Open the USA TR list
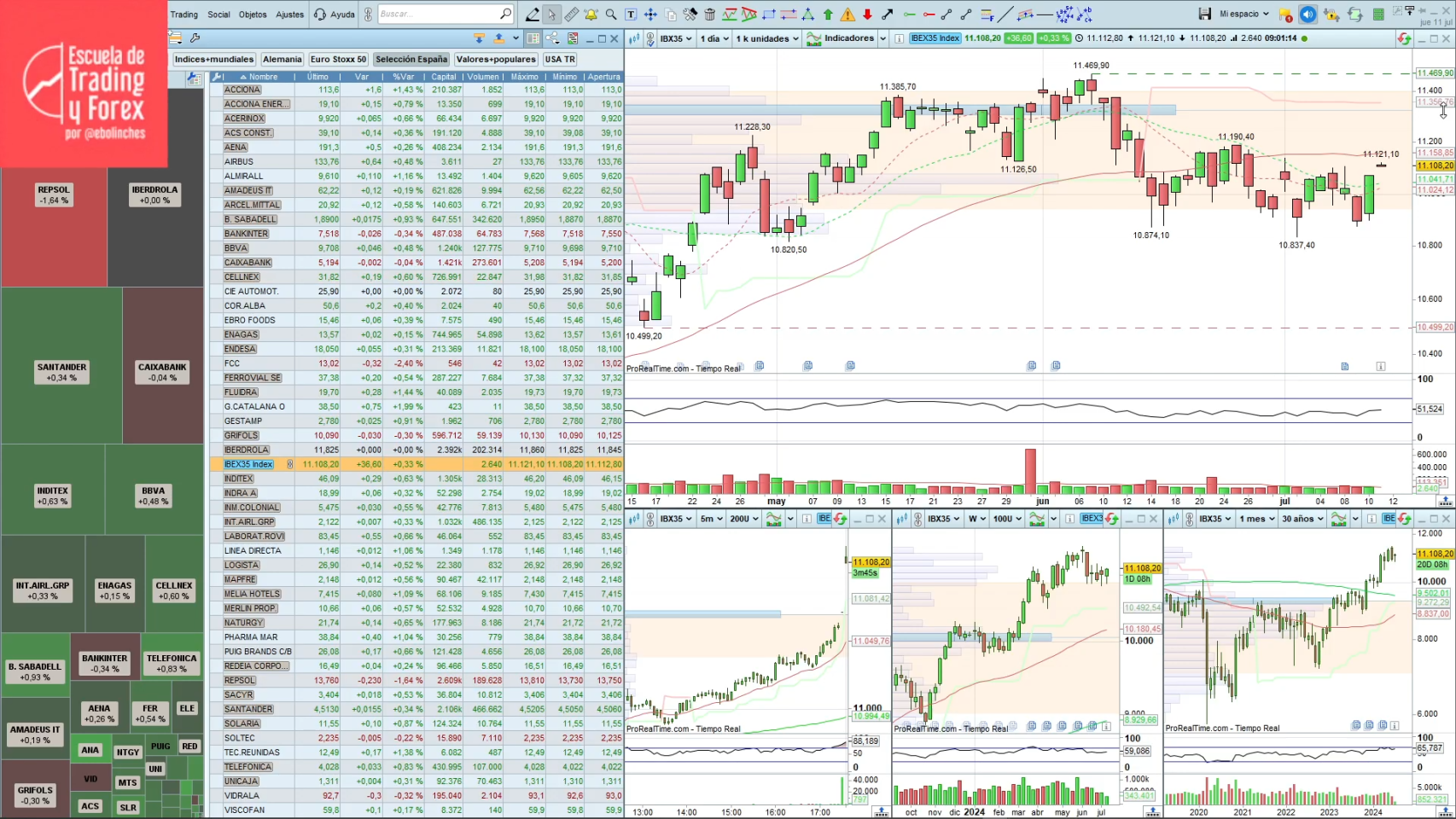 560,60
